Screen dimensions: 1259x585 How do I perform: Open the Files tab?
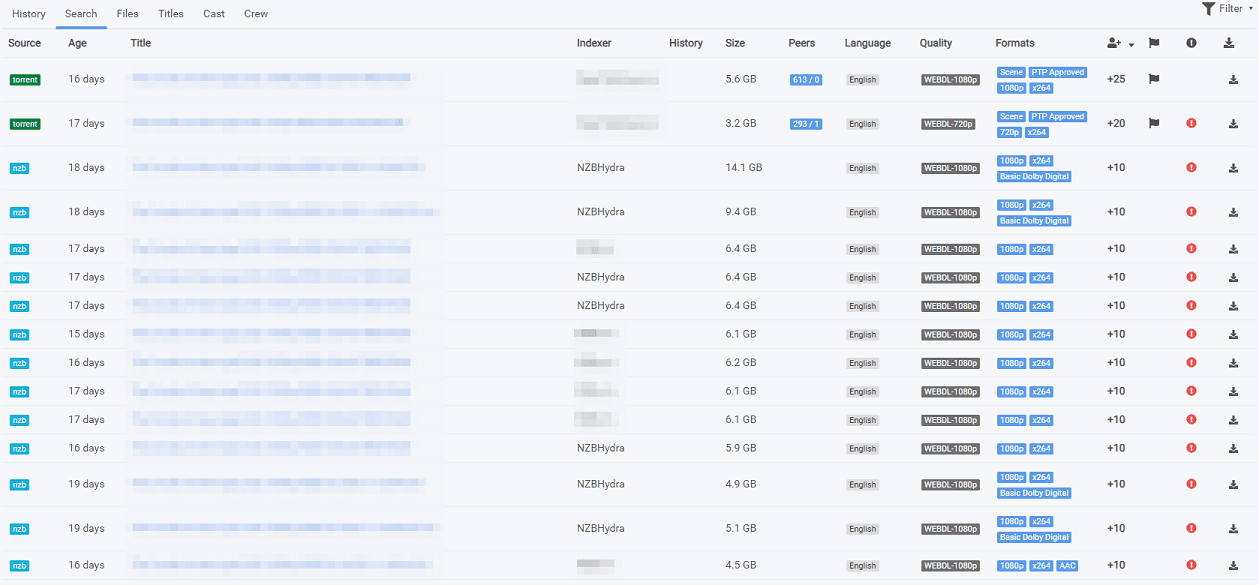tap(127, 14)
